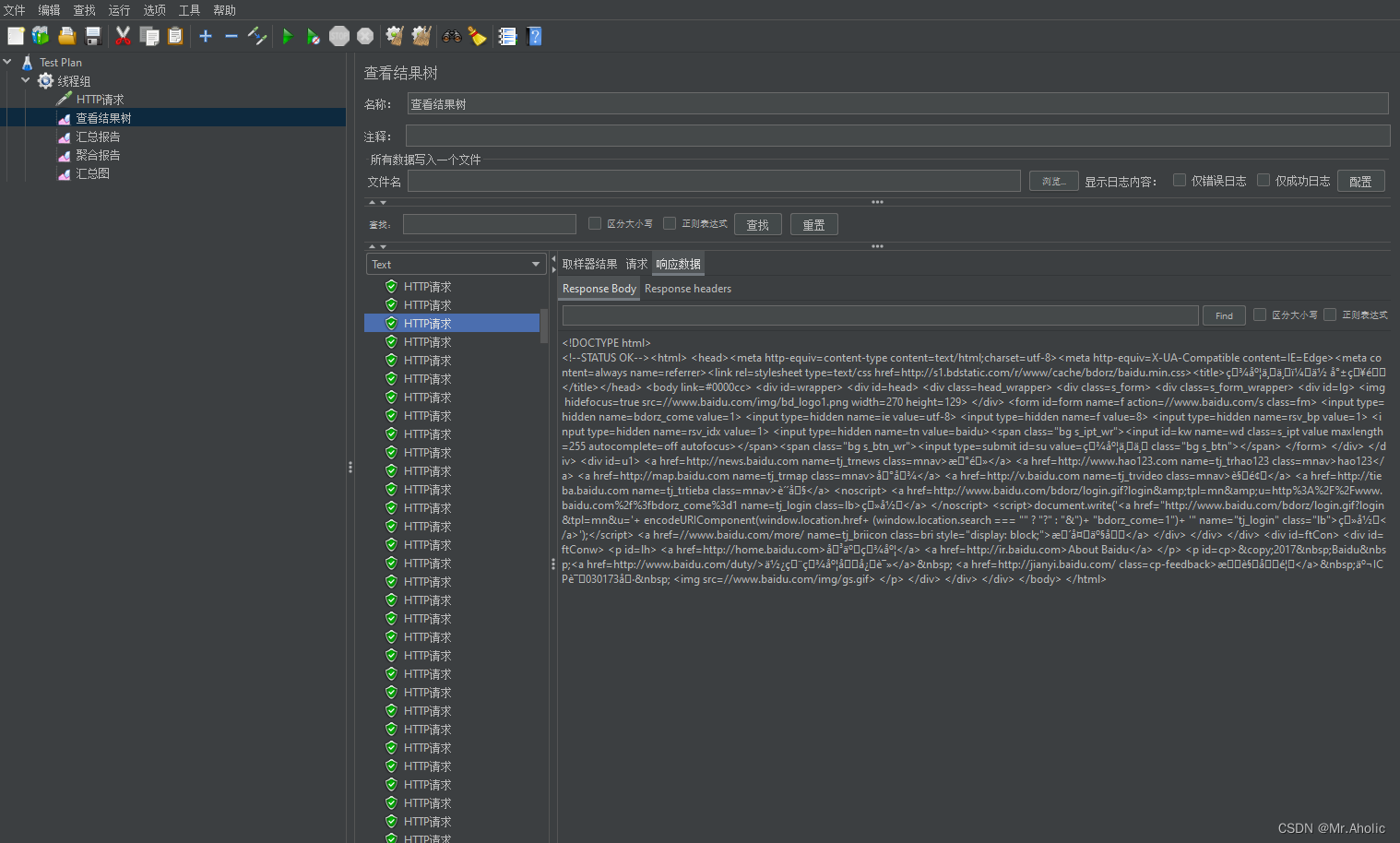Switch to 响应数据 tab
Viewport: 1400px width, 843px height.
point(678,264)
